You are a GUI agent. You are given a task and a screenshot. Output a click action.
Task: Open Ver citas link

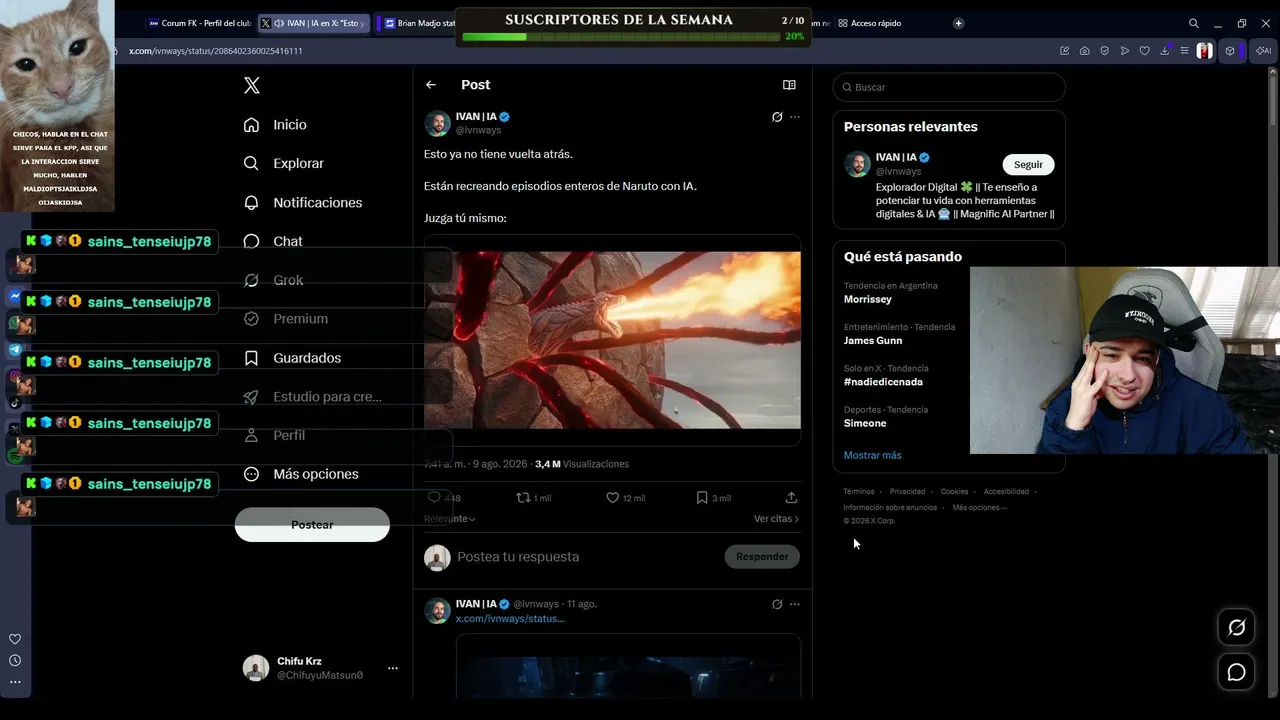coord(776,519)
